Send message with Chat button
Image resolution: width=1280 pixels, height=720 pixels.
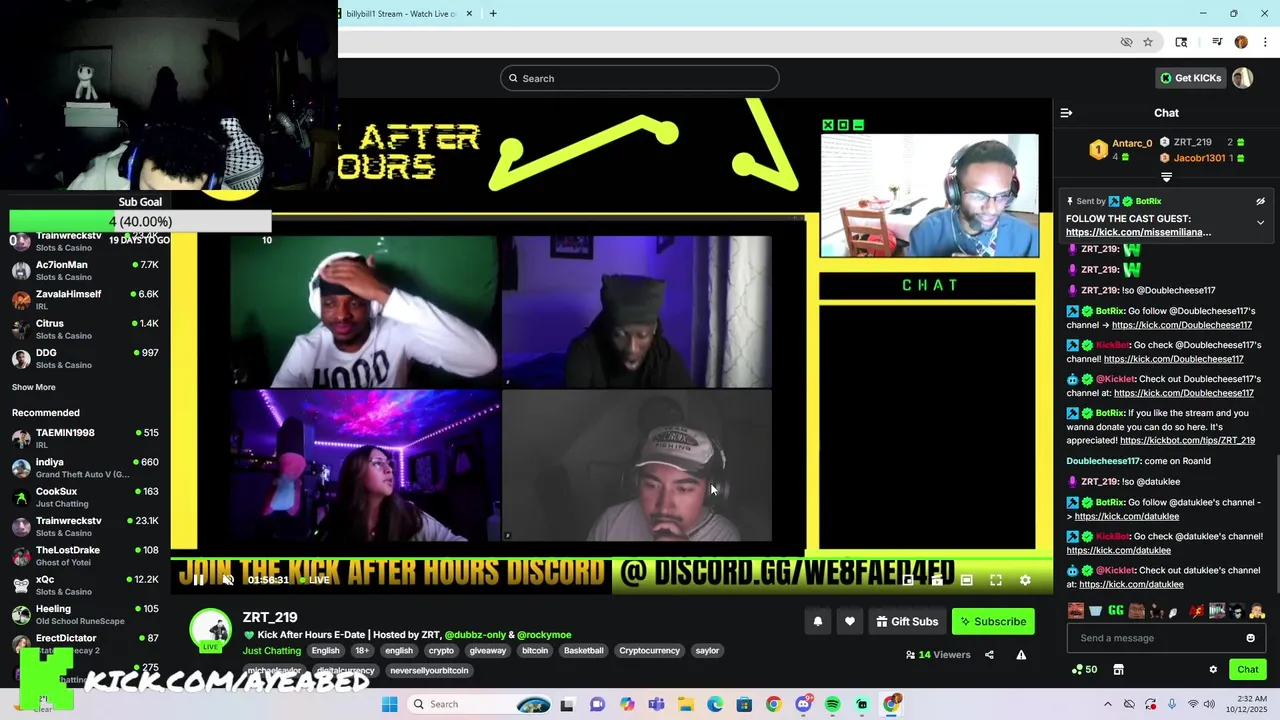click(1248, 670)
